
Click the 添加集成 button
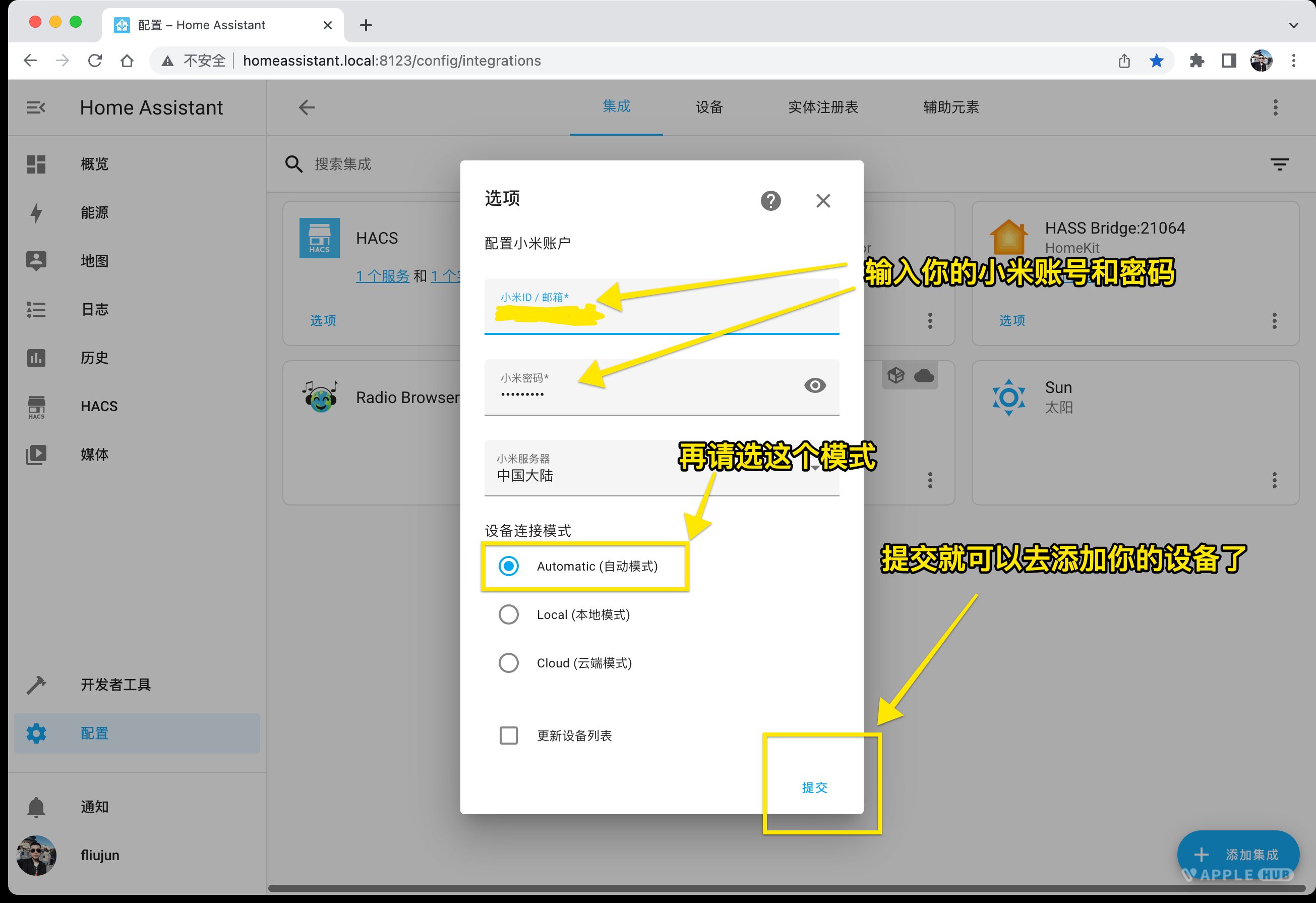[x=1238, y=854]
